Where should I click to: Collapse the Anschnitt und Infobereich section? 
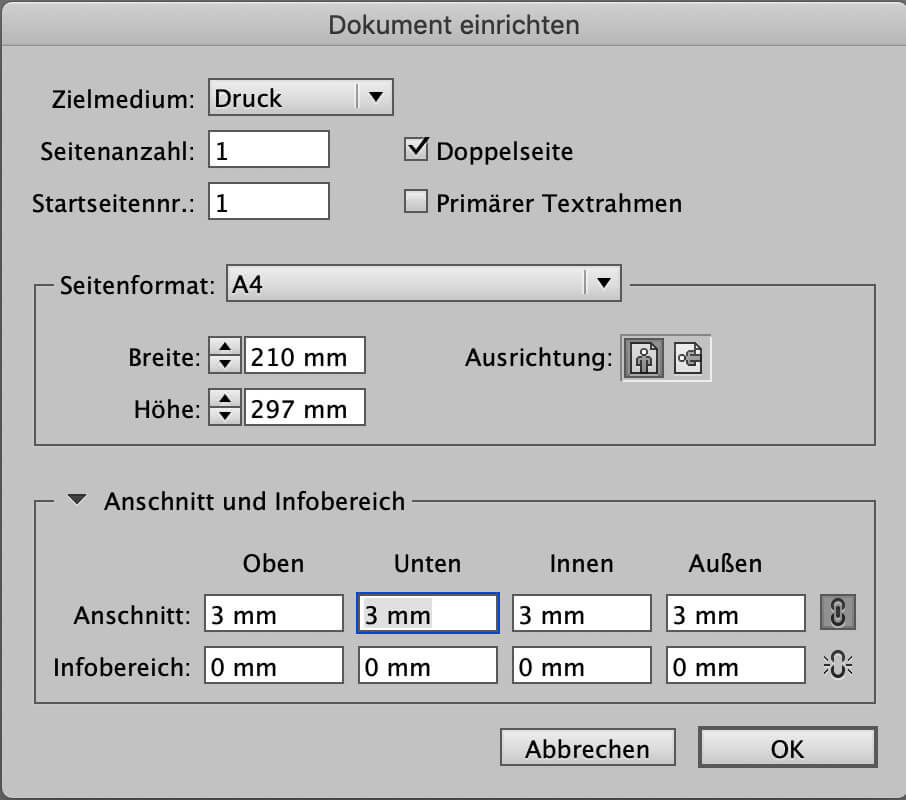(77, 500)
